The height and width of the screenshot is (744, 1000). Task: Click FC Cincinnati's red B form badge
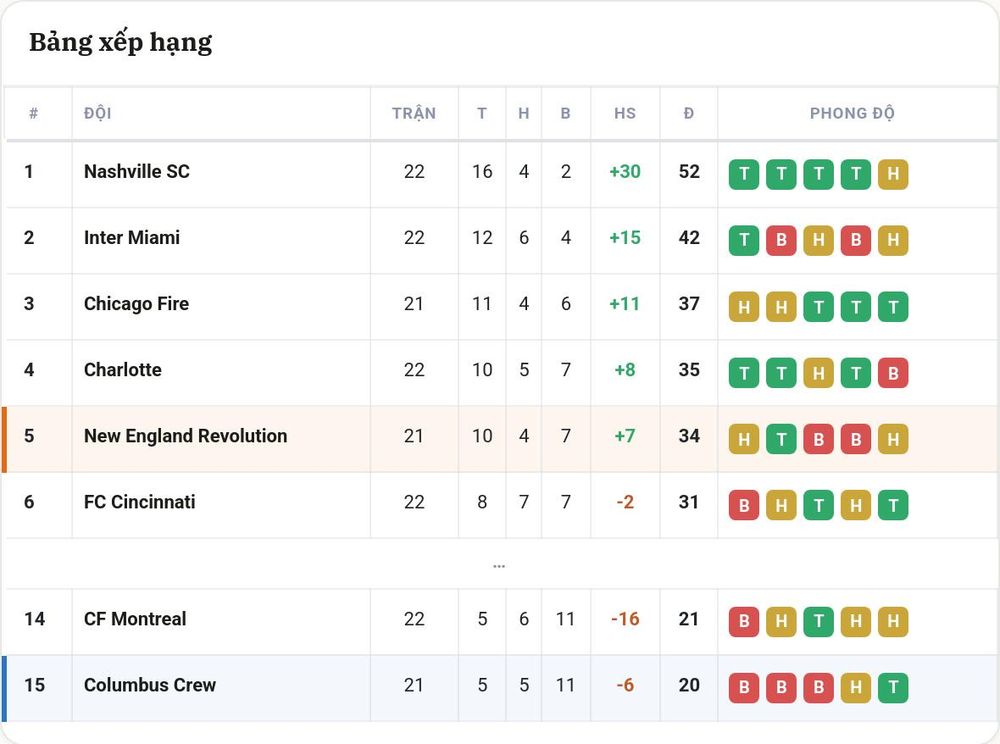coord(744,506)
